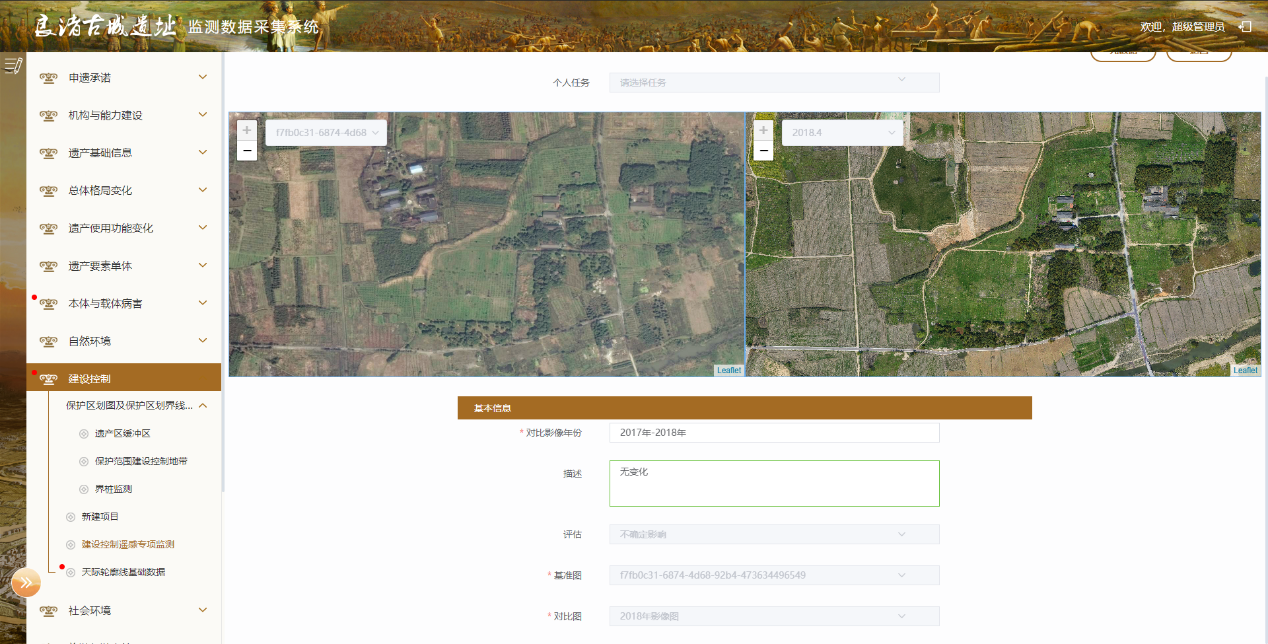Click the Leaflet link on left map

(x=729, y=370)
